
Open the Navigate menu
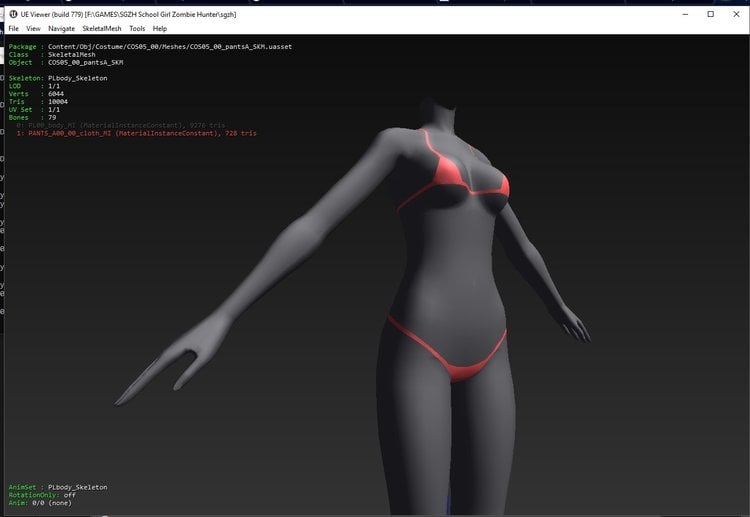click(61, 29)
